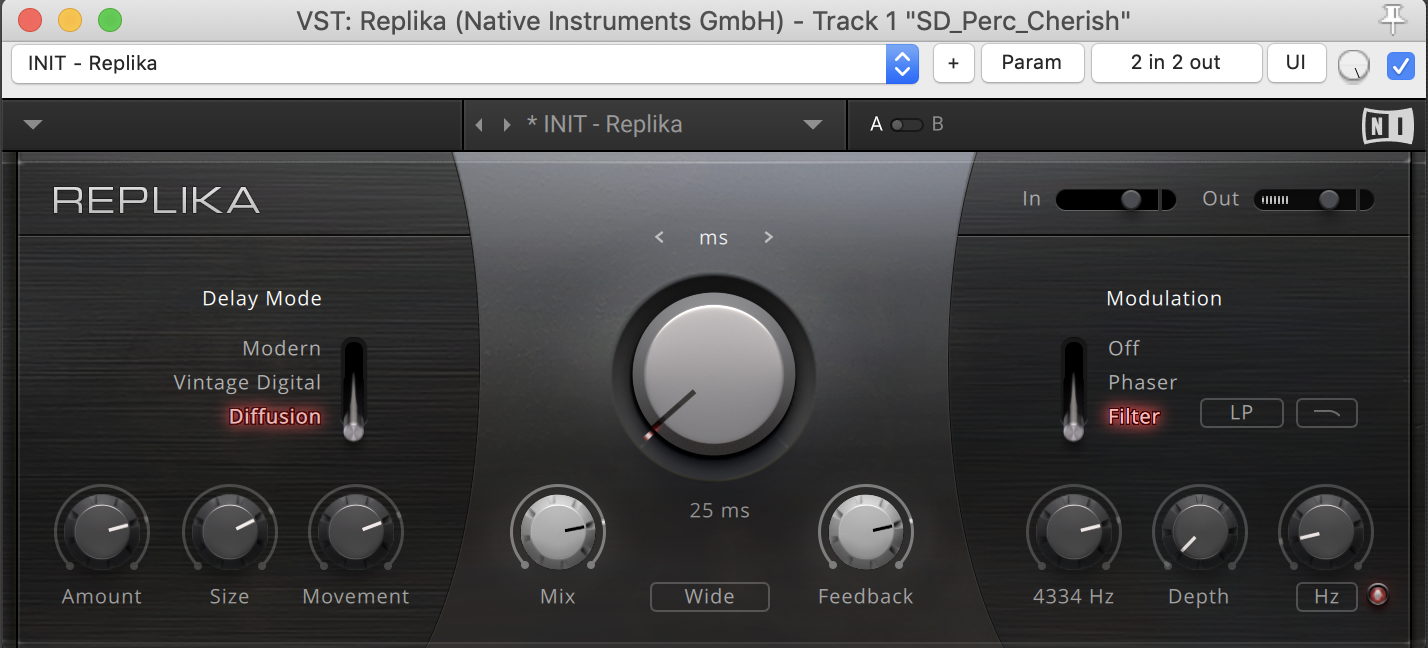This screenshot has width=1428, height=648.
Task: Click the Size knob
Action: coord(229,531)
